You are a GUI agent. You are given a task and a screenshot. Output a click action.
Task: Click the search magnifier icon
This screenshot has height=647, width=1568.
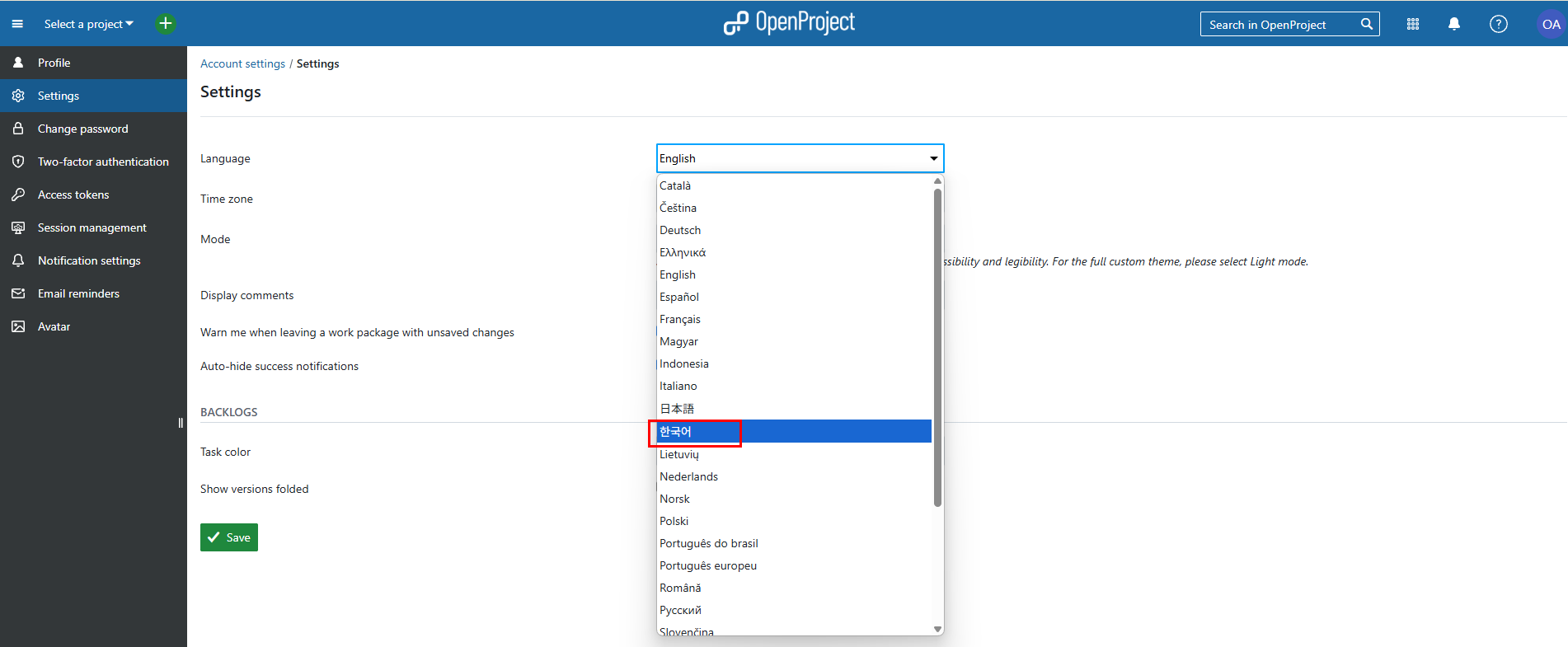[x=1367, y=24]
